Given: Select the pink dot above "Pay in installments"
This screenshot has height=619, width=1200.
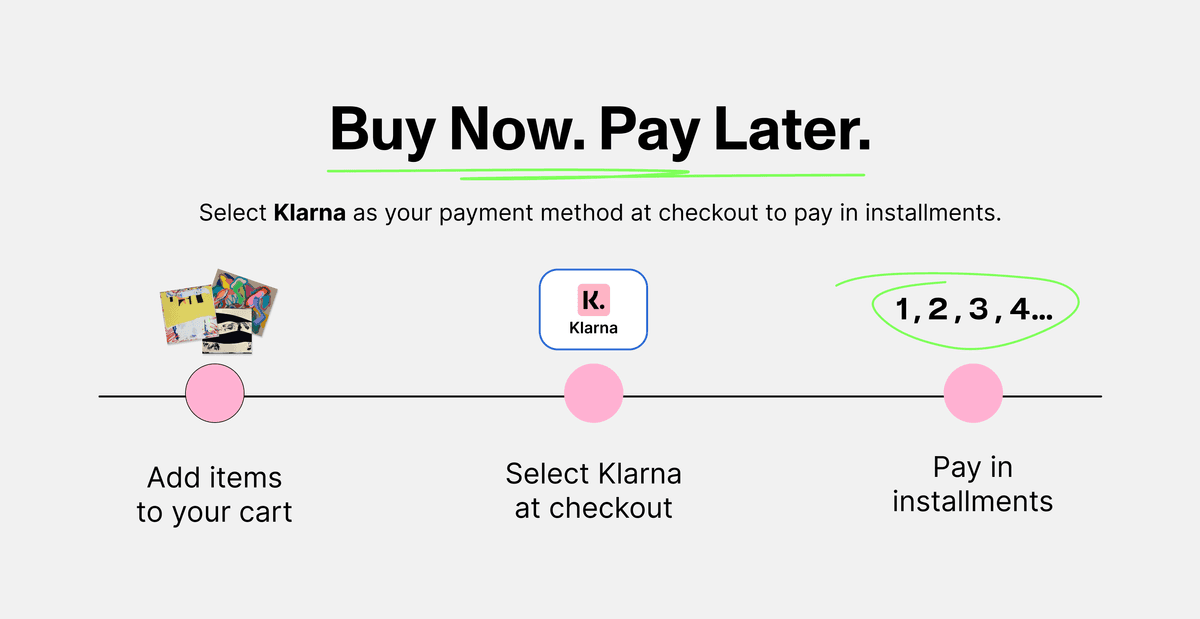Looking at the screenshot, I should [973, 394].
